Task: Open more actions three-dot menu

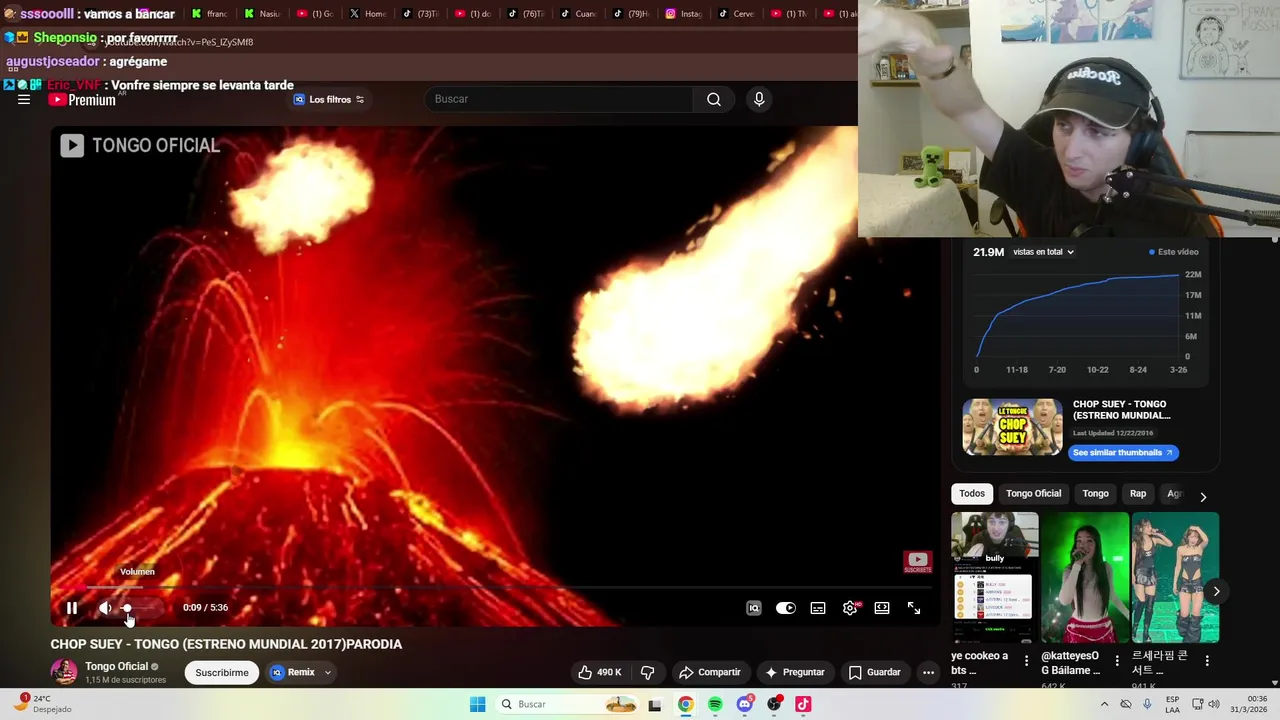Action: pos(928,672)
